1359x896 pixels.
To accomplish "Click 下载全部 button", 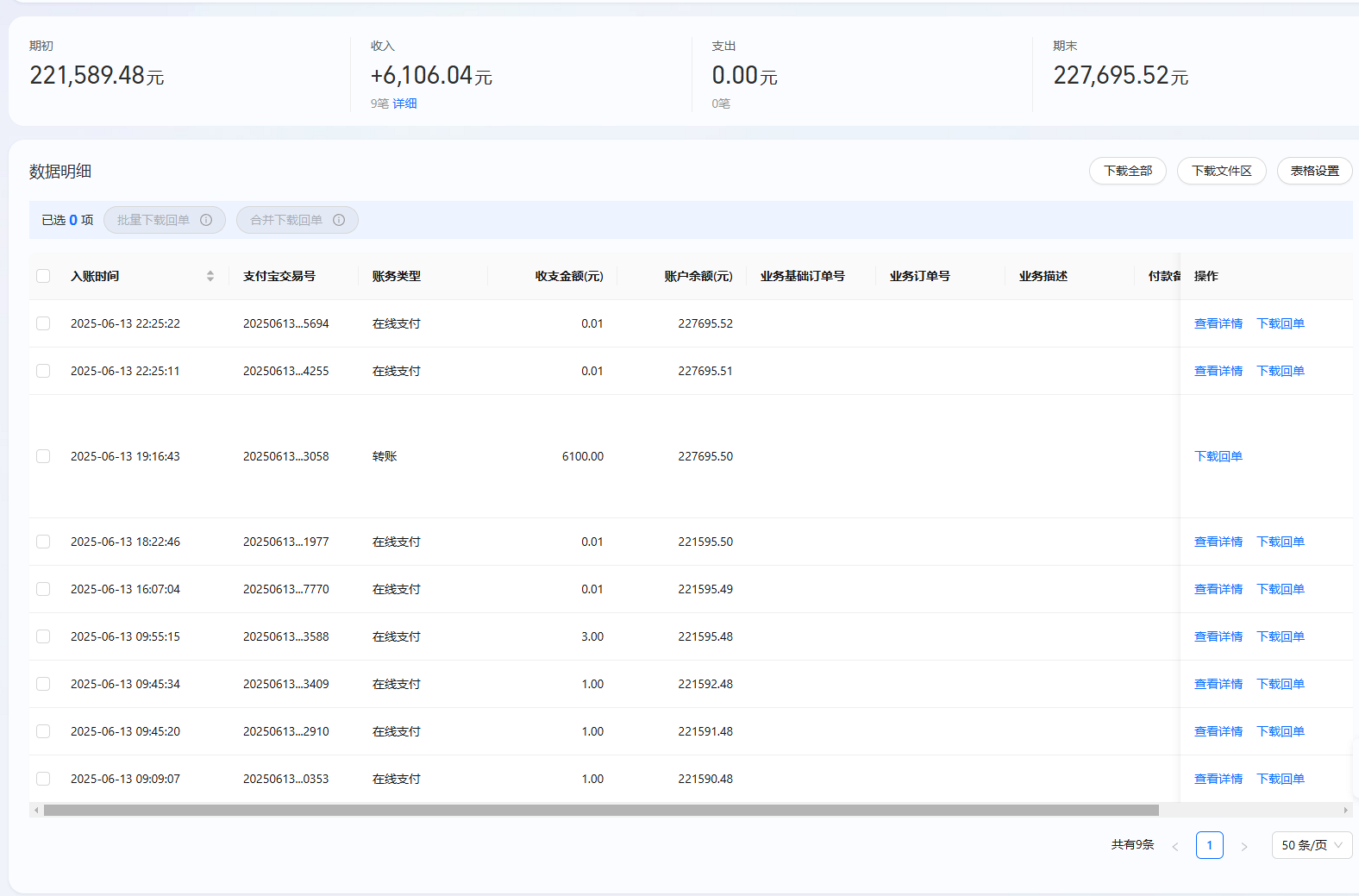I will [1128, 171].
